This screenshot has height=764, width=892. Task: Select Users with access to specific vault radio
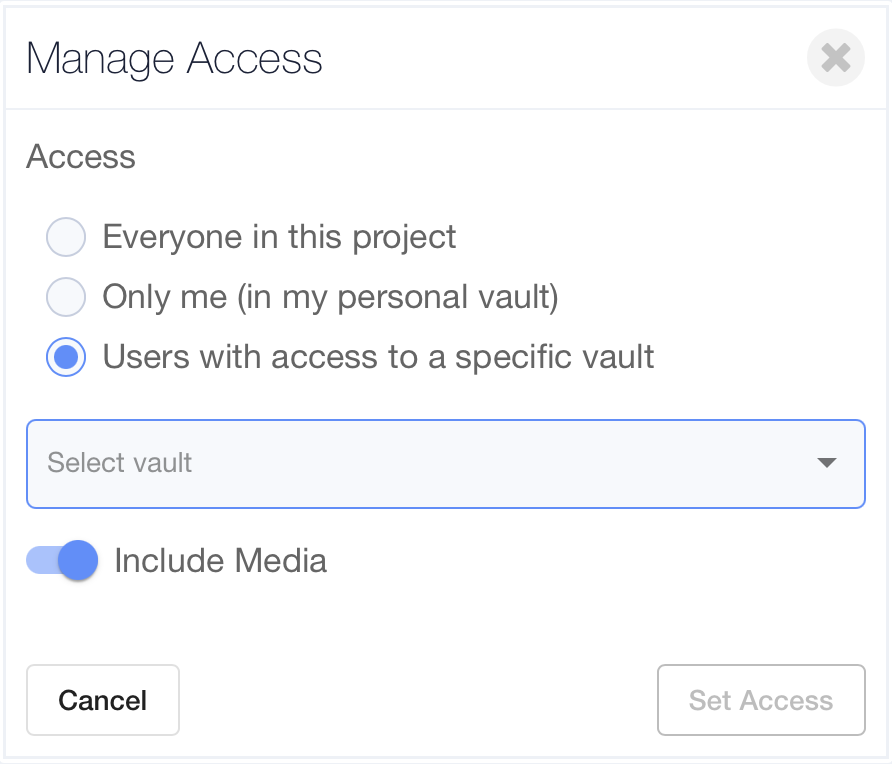pyautogui.click(x=66, y=357)
